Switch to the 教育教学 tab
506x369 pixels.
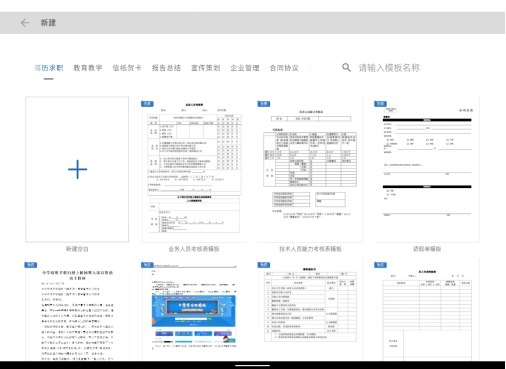(88, 68)
